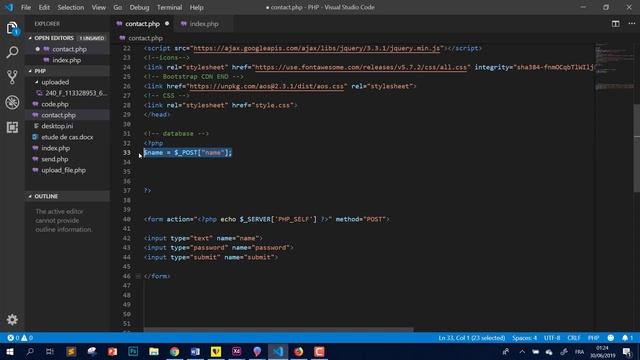Open the Selection menu

click(x=71, y=7)
